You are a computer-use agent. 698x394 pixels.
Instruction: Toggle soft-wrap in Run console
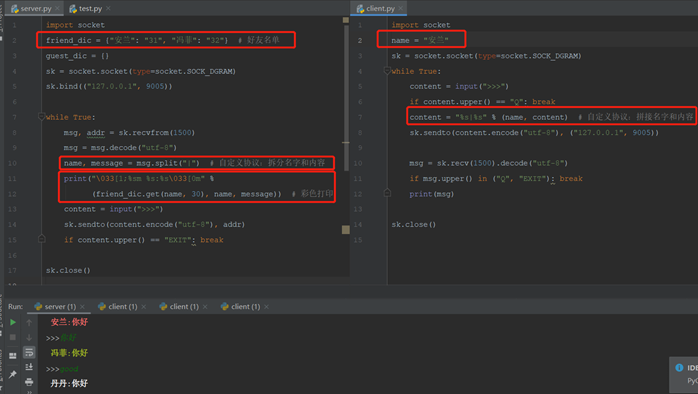tap(29, 352)
